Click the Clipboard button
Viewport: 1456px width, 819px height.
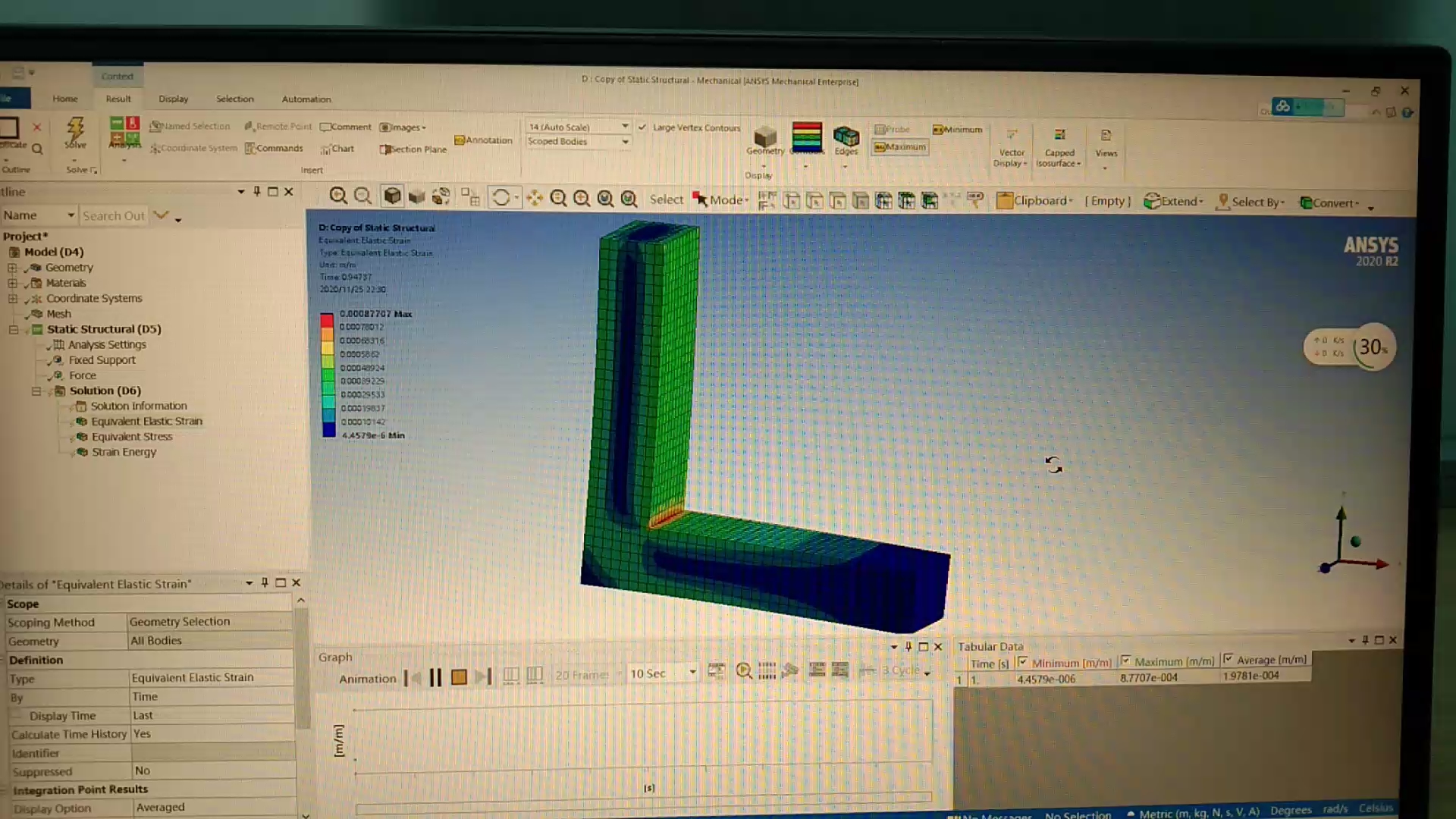click(x=1034, y=201)
